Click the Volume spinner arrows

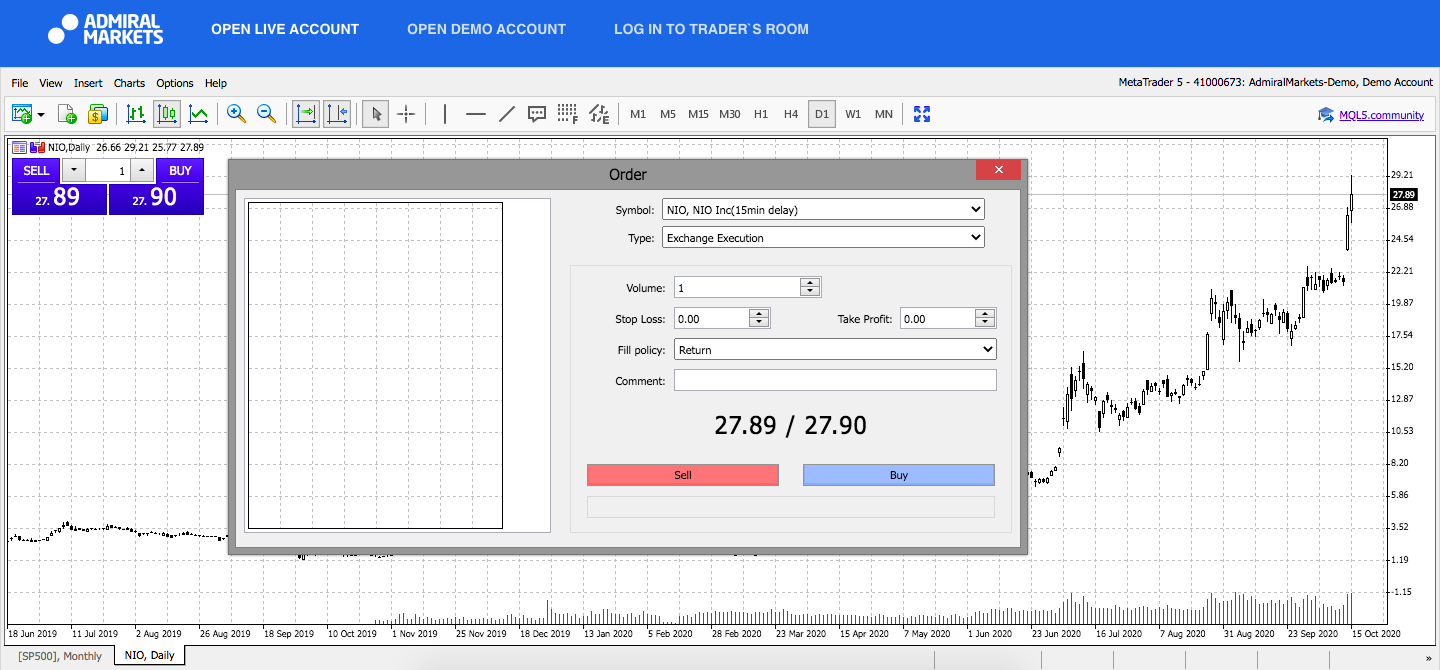[x=810, y=288]
